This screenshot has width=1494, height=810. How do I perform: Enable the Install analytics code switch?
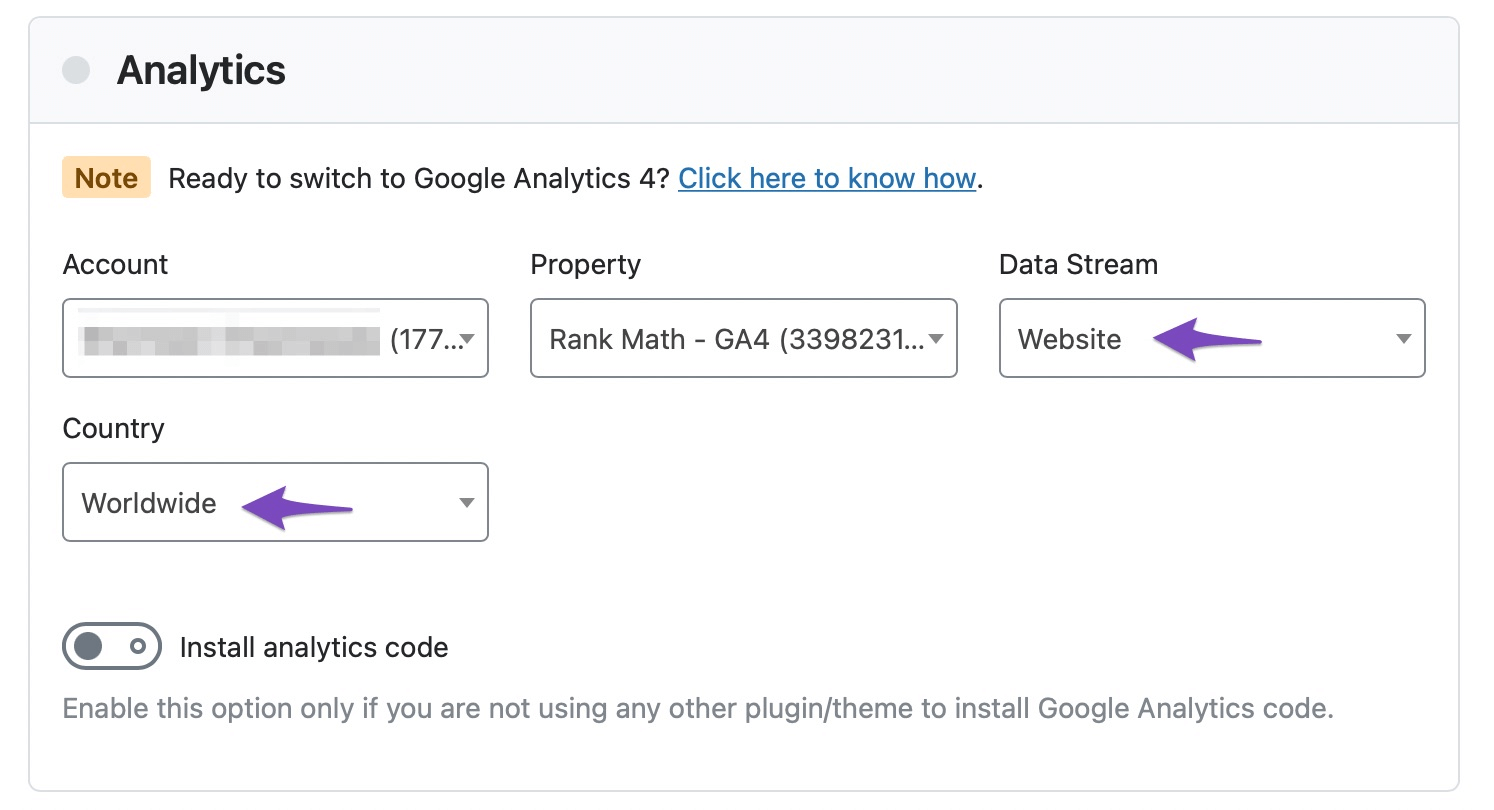tap(111, 646)
